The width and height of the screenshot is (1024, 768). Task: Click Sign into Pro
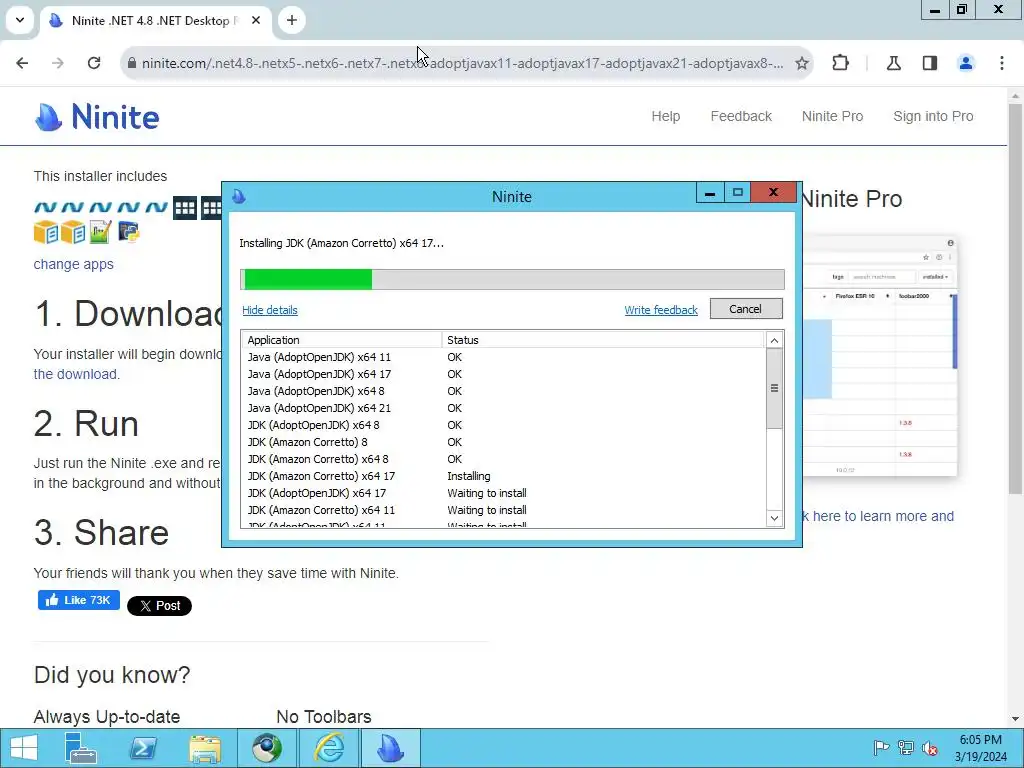pos(933,116)
